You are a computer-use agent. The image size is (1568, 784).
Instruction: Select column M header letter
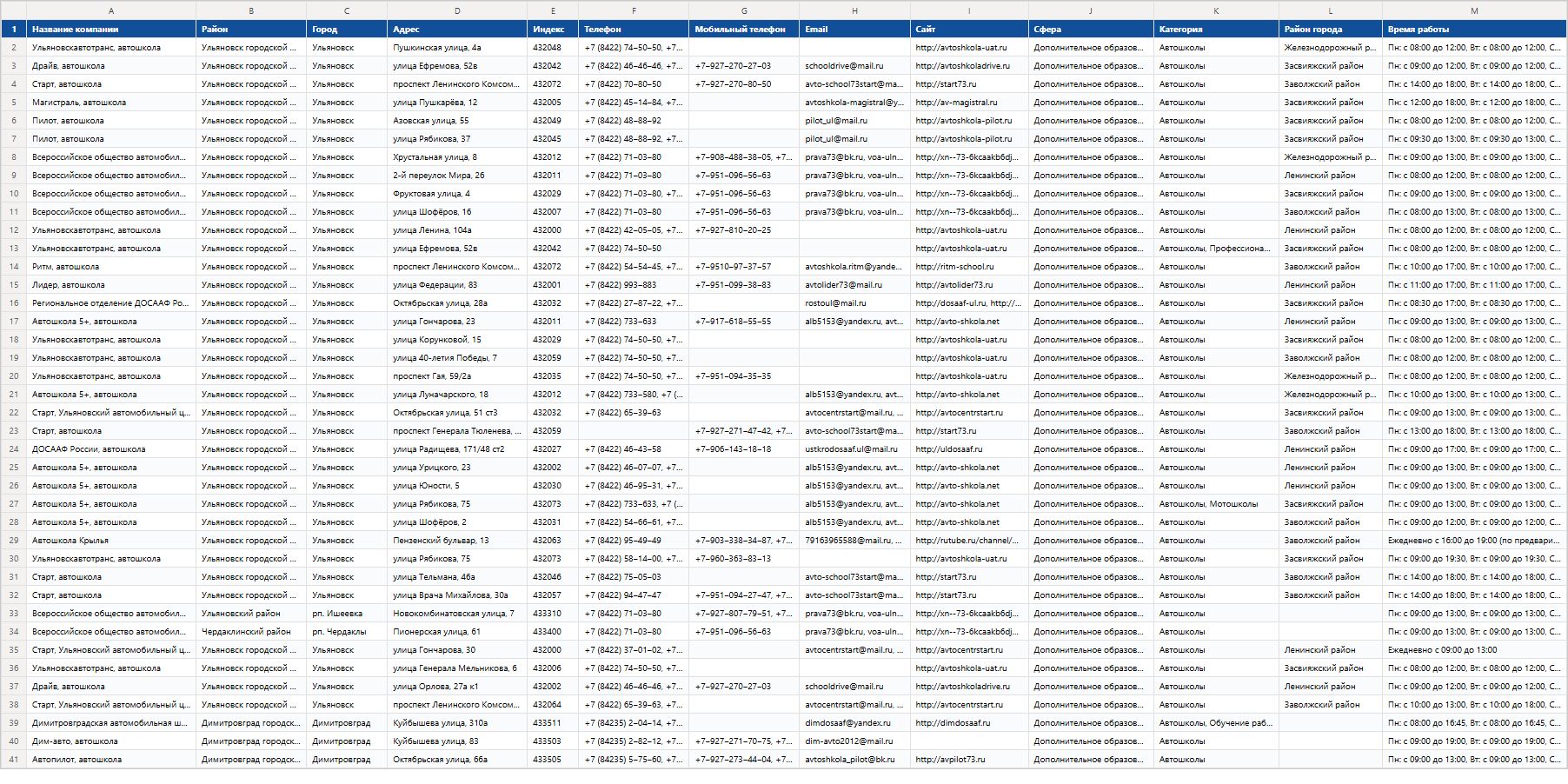point(1474,10)
